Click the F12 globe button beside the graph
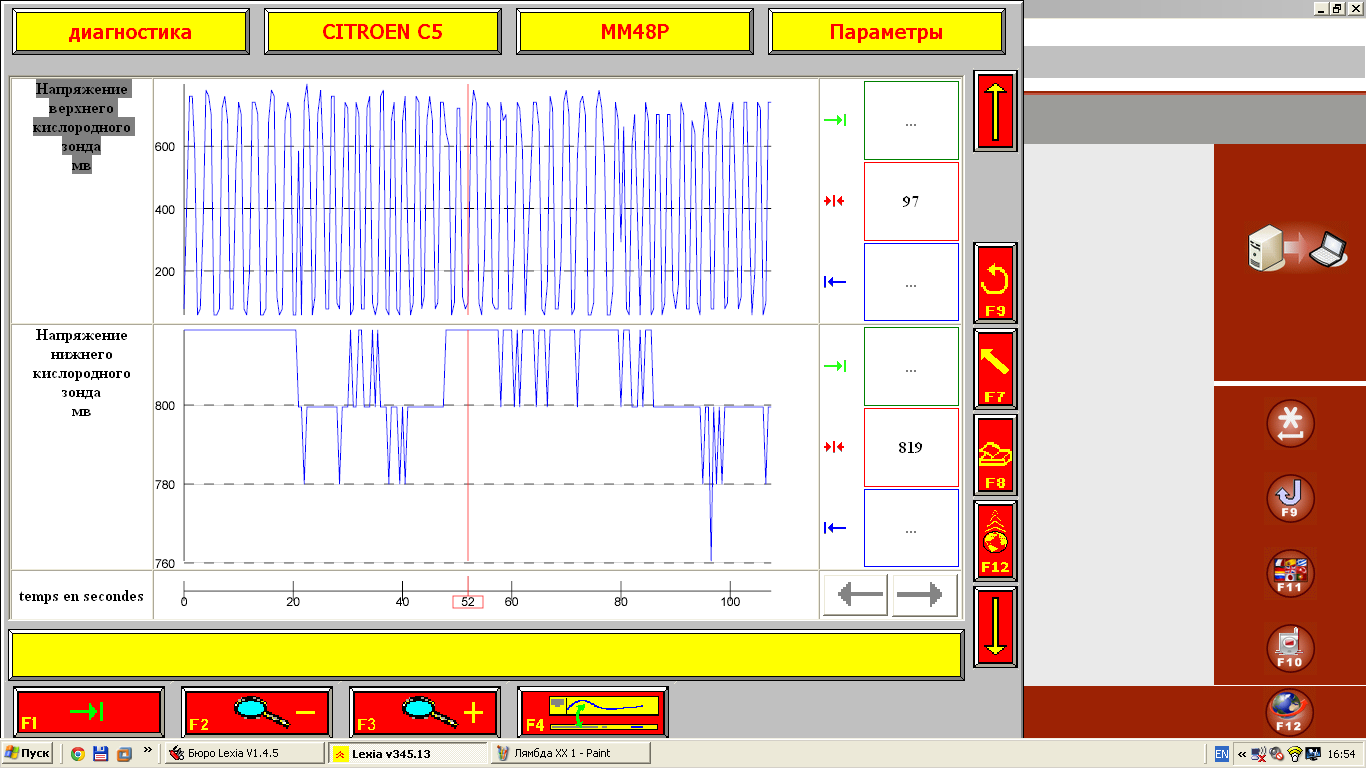Viewport: 1366px width, 768px height. click(995, 541)
